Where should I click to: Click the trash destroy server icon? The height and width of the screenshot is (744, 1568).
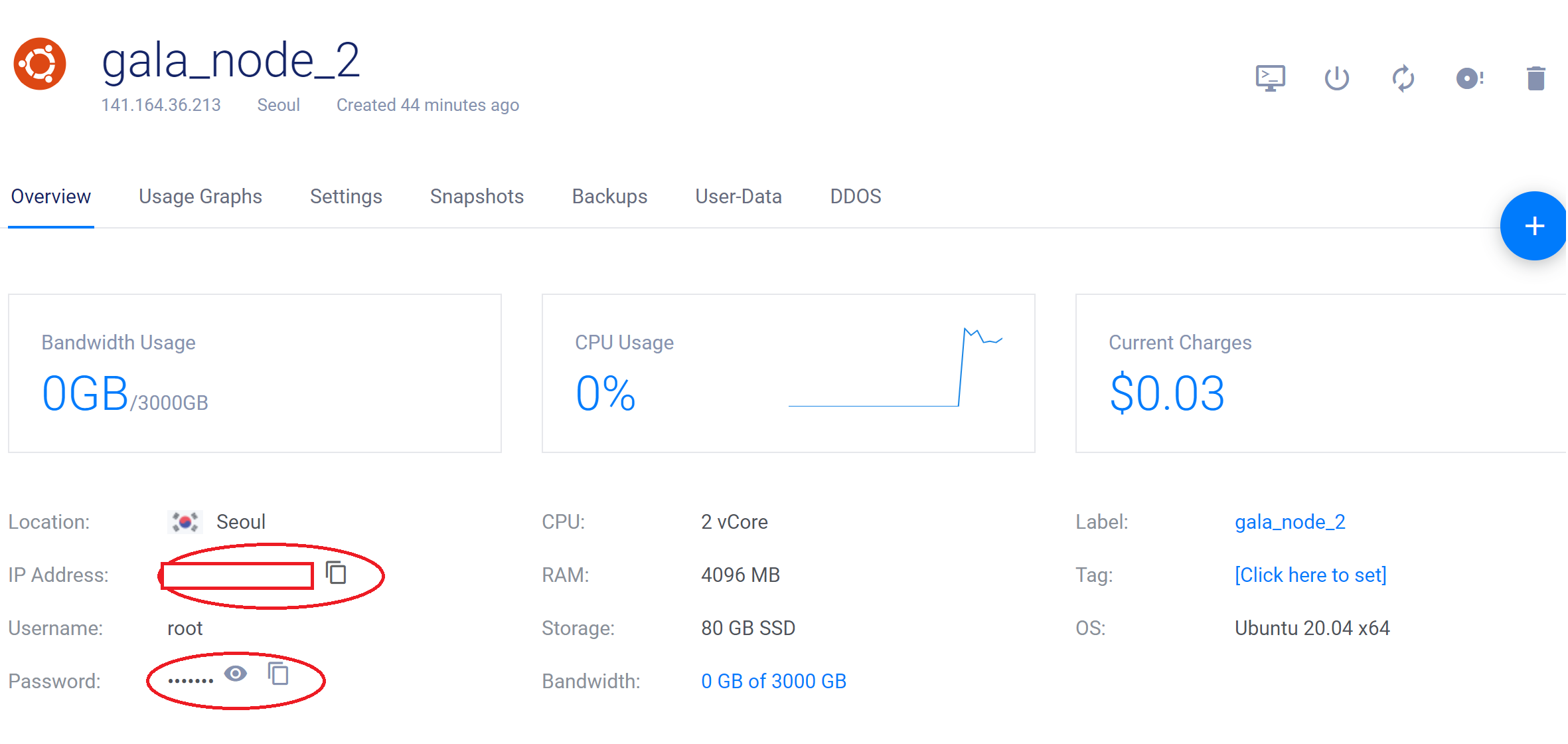coord(1535,78)
